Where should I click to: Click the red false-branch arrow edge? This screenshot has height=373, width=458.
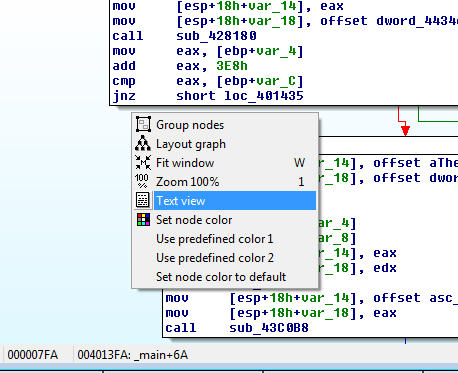point(405,129)
